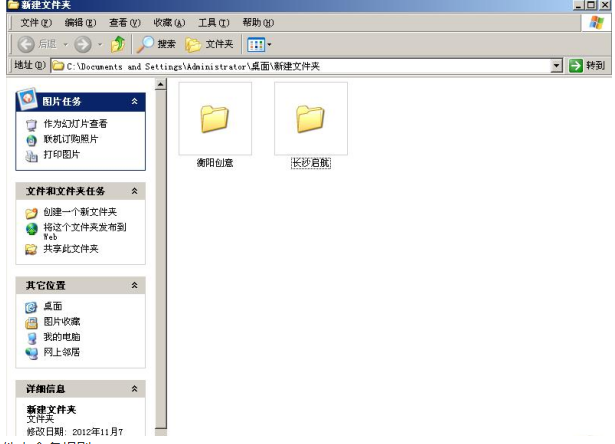Click the 长沙启航 folder name label
The image size is (615, 444).
coord(311,163)
